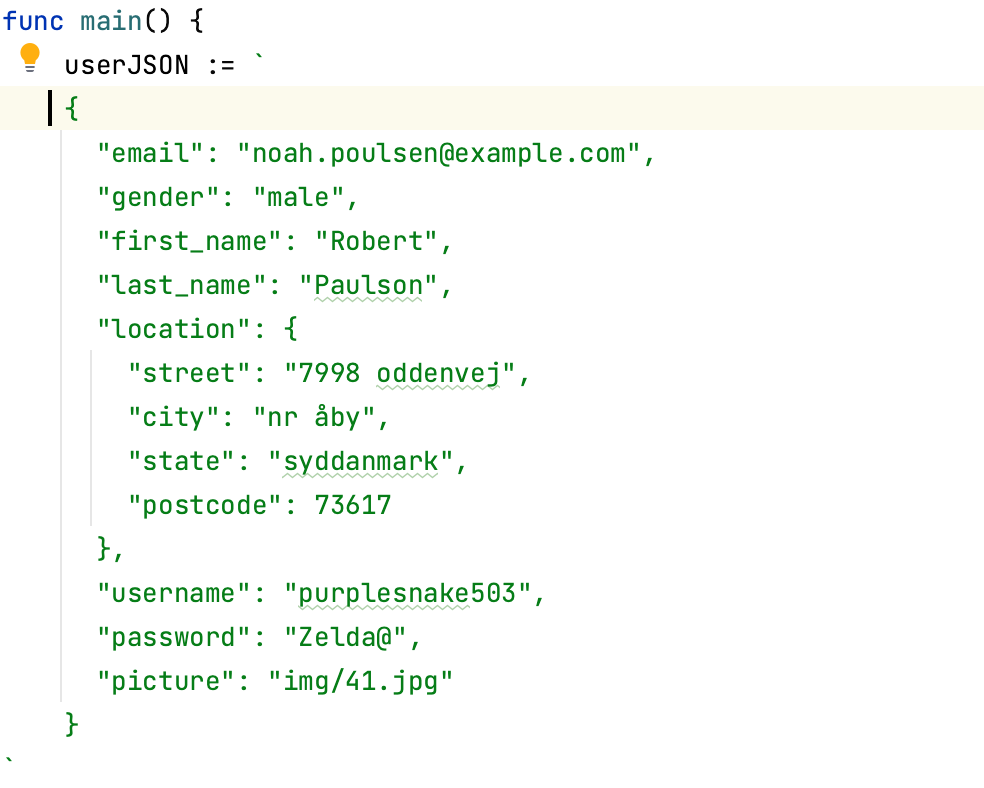Click the closing brace of location object
Image resolution: width=984 pixels, height=788 pixels.
(104, 549)
